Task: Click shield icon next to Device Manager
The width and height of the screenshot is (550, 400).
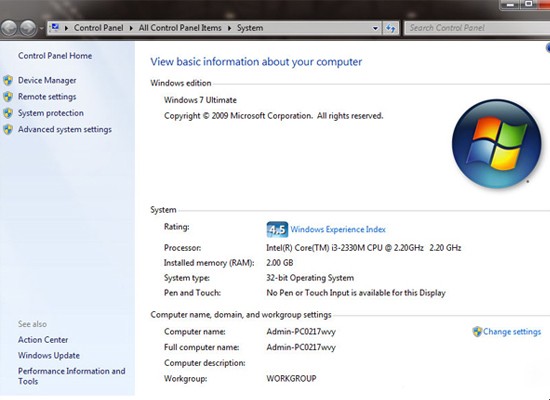Action: pyautogui.click(x=8, y=80)
